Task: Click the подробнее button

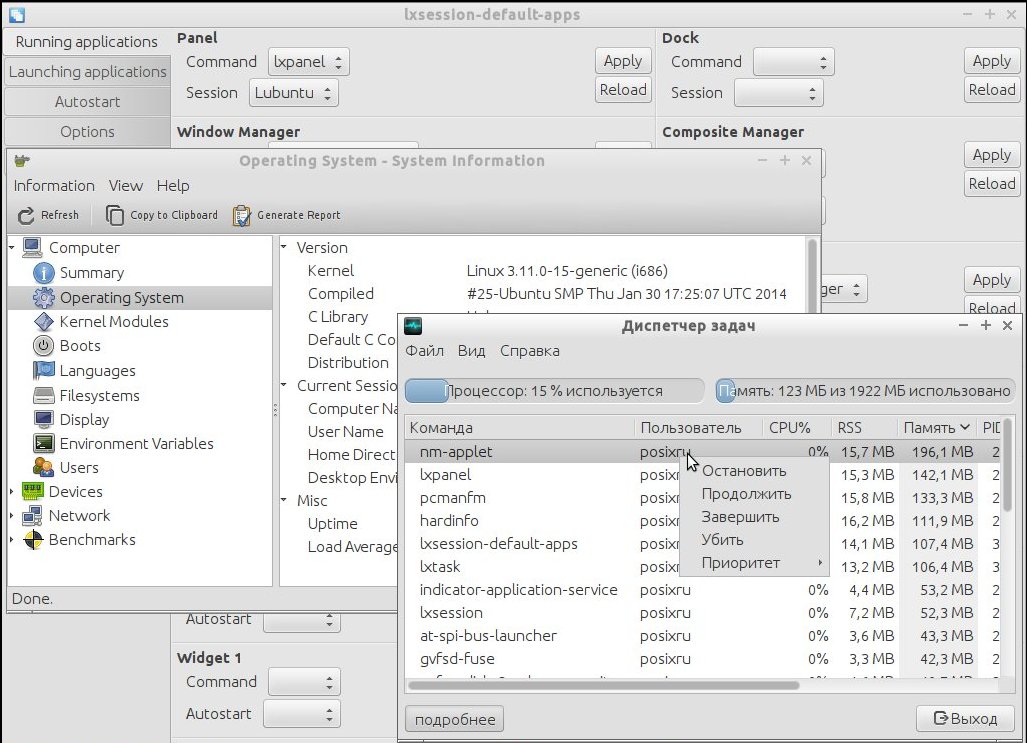Action: click(x=455, y=719)
